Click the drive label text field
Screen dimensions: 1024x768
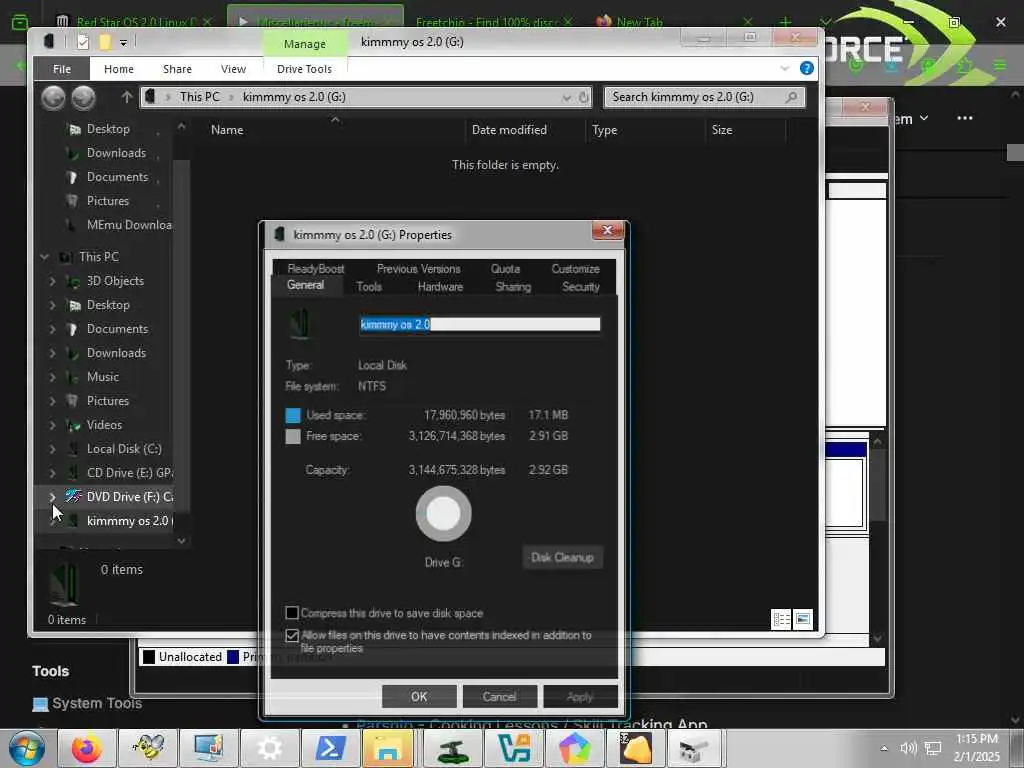coord(479,324)
